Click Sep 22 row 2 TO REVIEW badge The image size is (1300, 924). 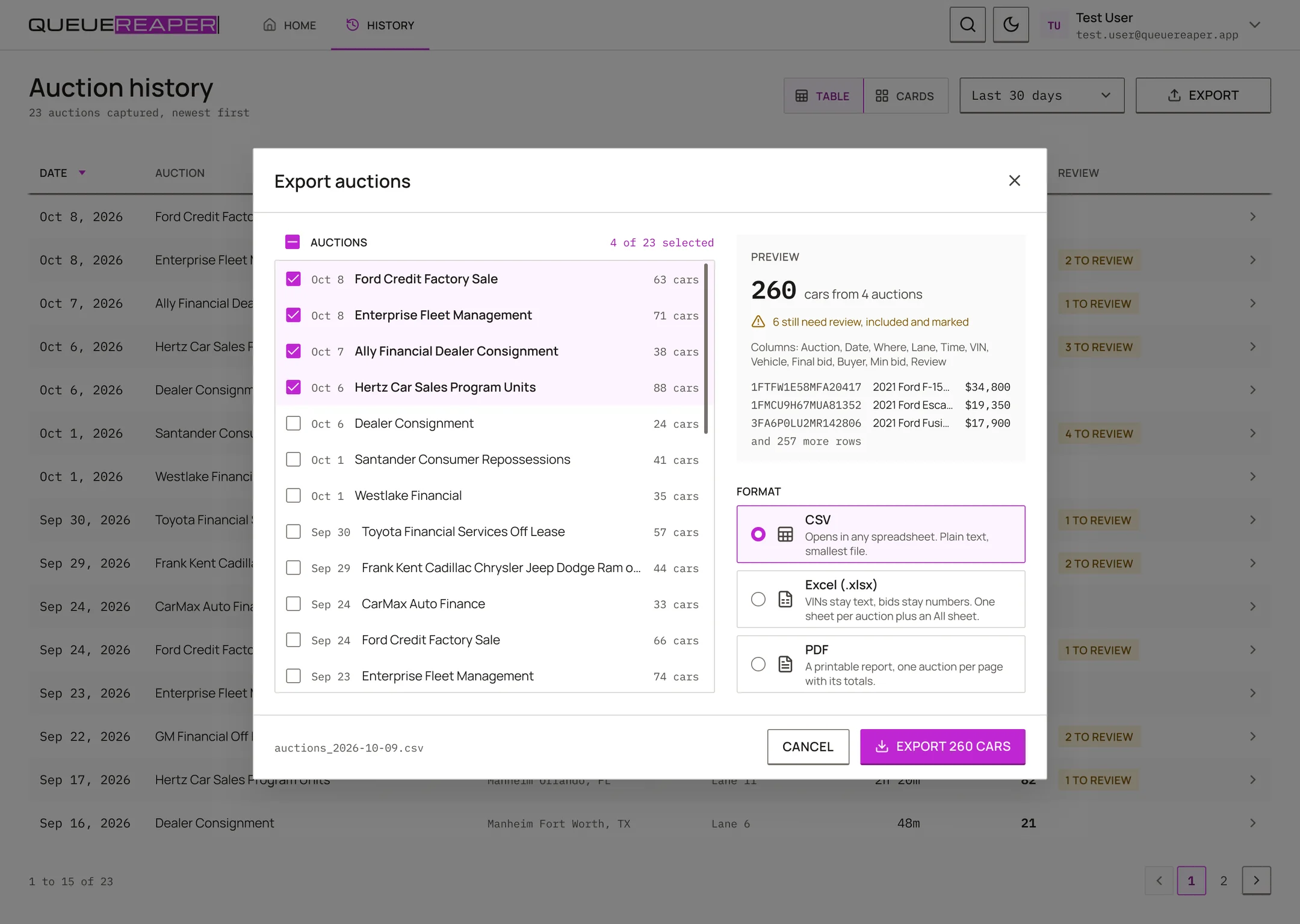click(1099, 737)
